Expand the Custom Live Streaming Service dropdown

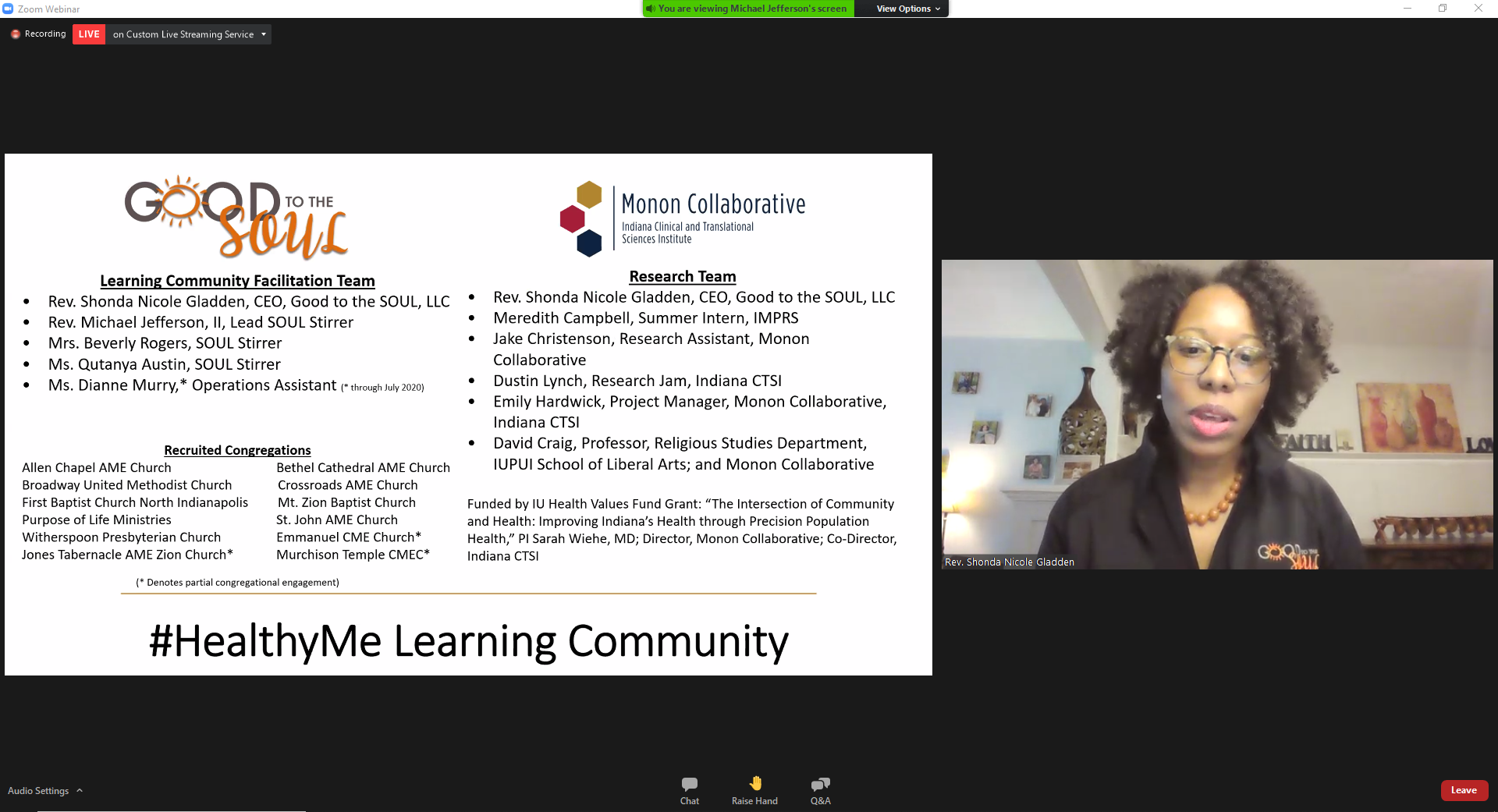point(264,34)
